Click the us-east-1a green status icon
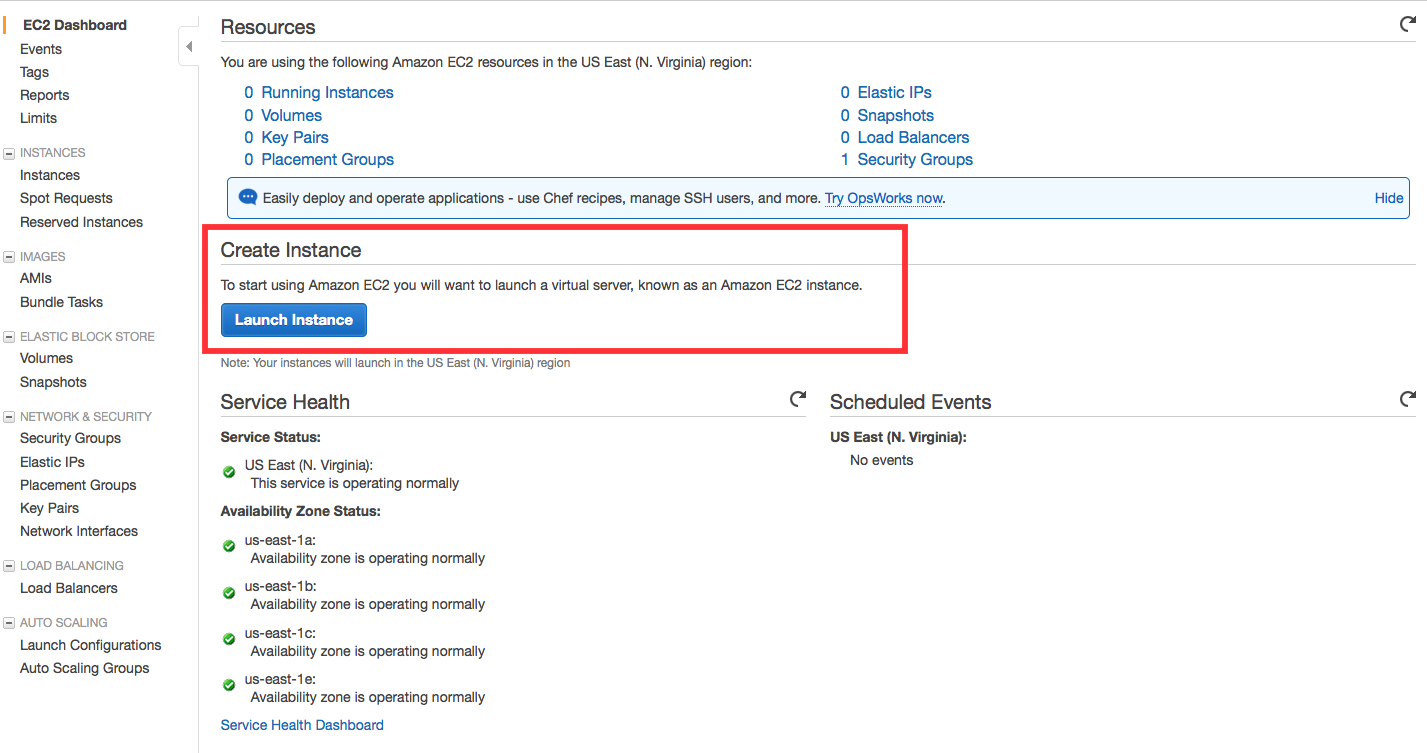Image resolution: width=1427 pixels, height=753 pixels. click(229, 546)
